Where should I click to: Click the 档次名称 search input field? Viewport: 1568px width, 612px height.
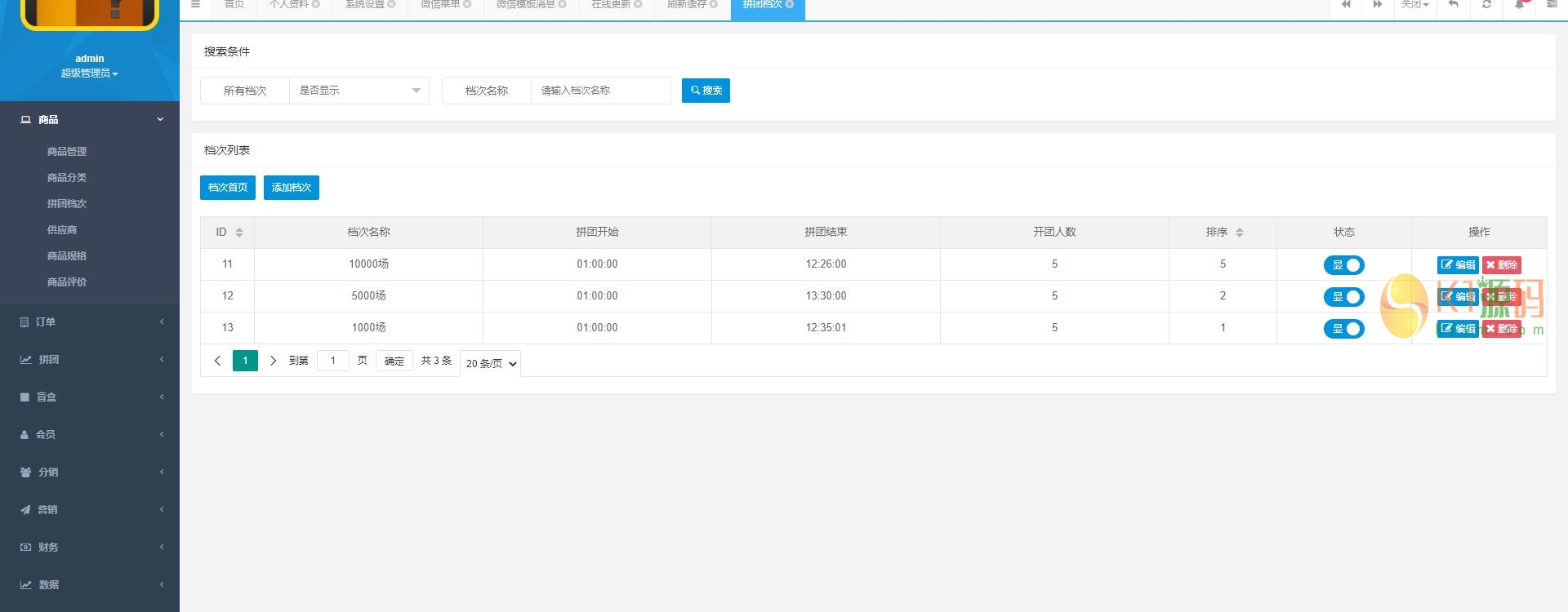click(600, 91)
